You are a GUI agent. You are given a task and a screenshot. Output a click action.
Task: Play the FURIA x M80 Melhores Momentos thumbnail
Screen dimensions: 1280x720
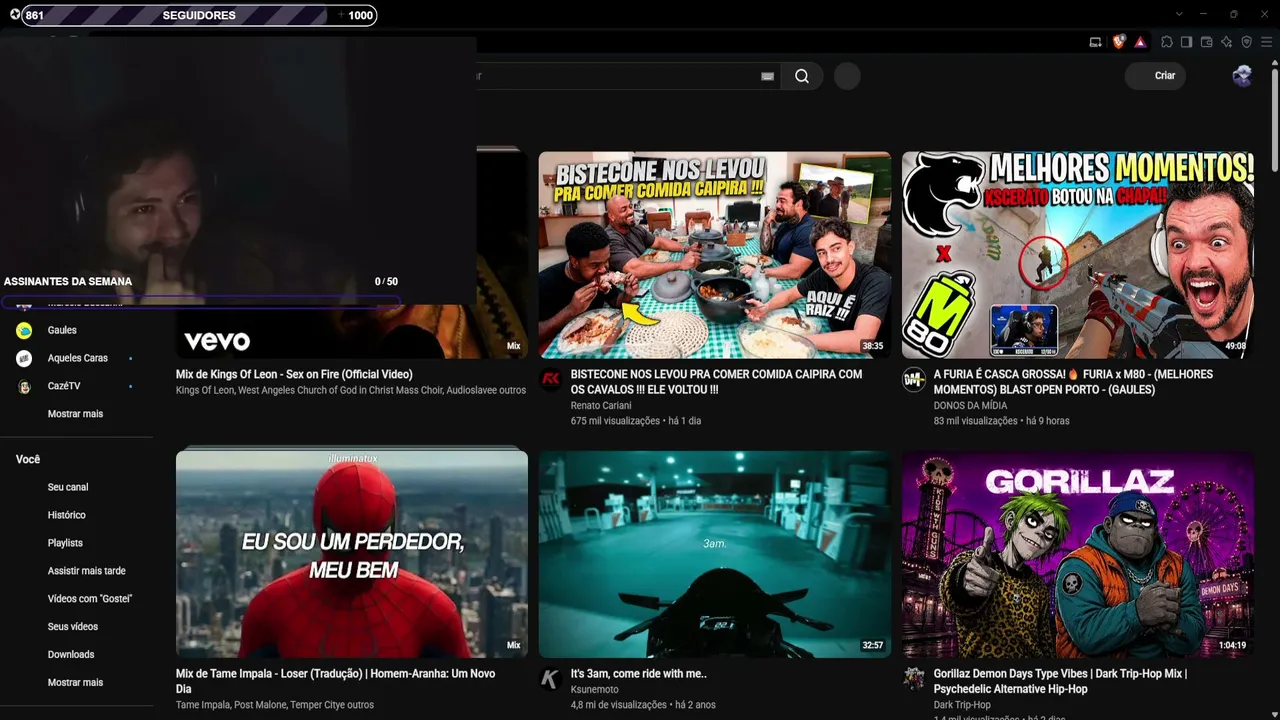[1078, 255]
